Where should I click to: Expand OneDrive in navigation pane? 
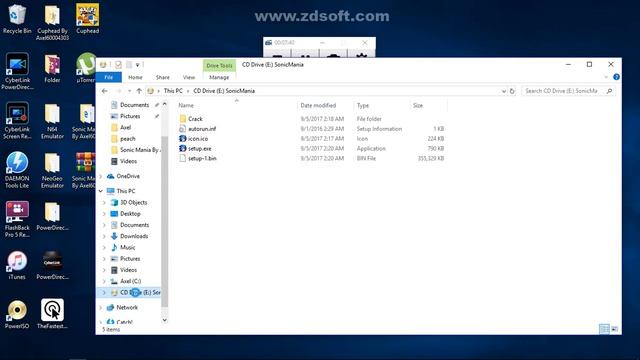[101, 176]
